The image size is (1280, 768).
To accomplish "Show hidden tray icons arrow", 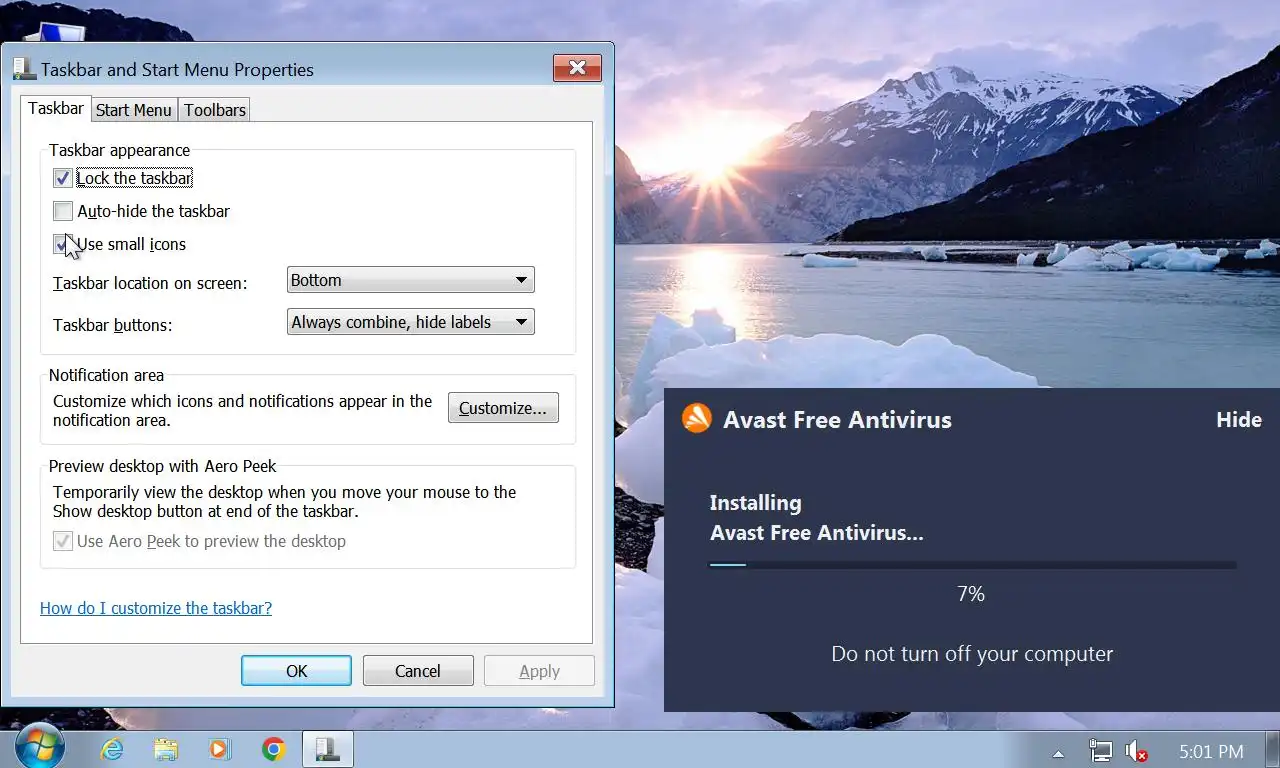I will 1058,752.
